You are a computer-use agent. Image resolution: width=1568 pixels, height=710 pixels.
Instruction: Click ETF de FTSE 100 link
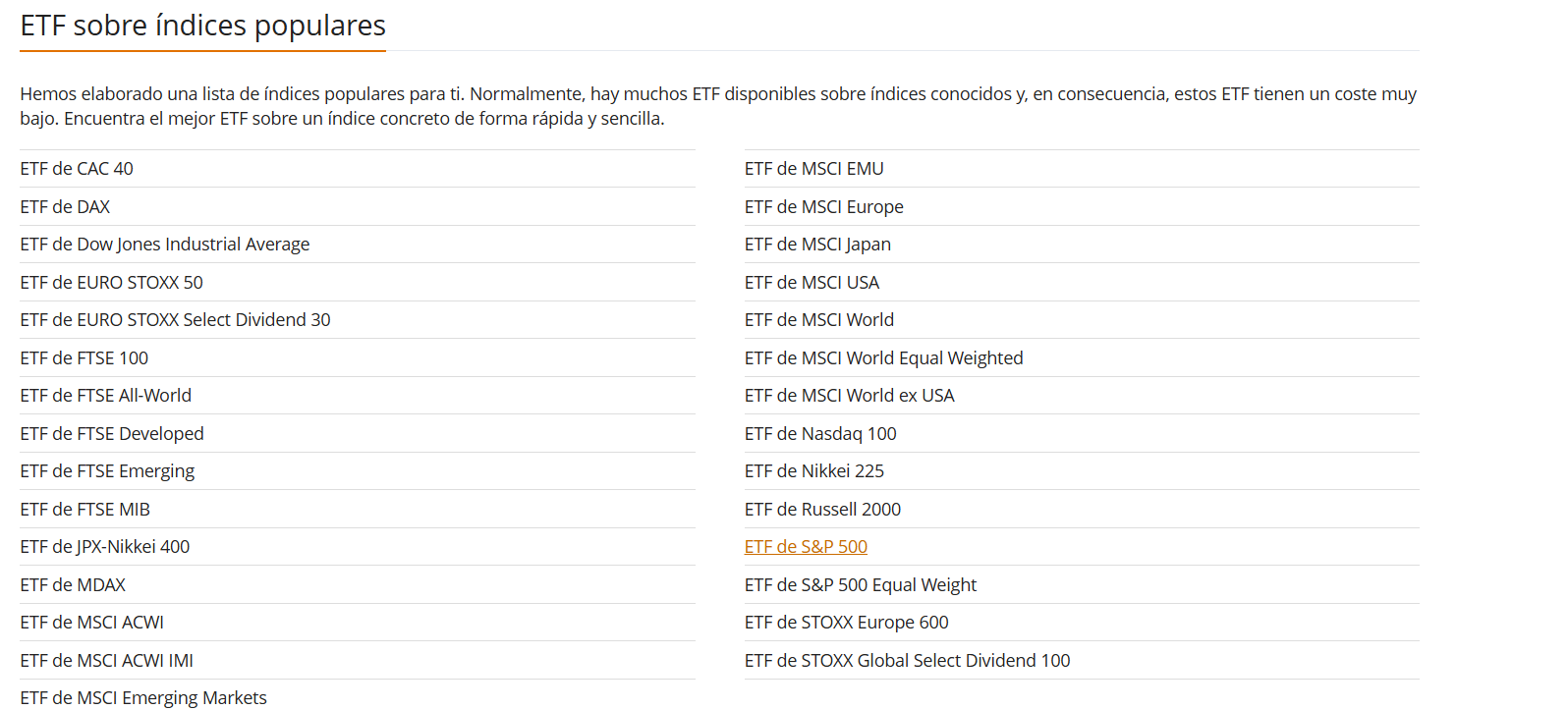(84, 358)
